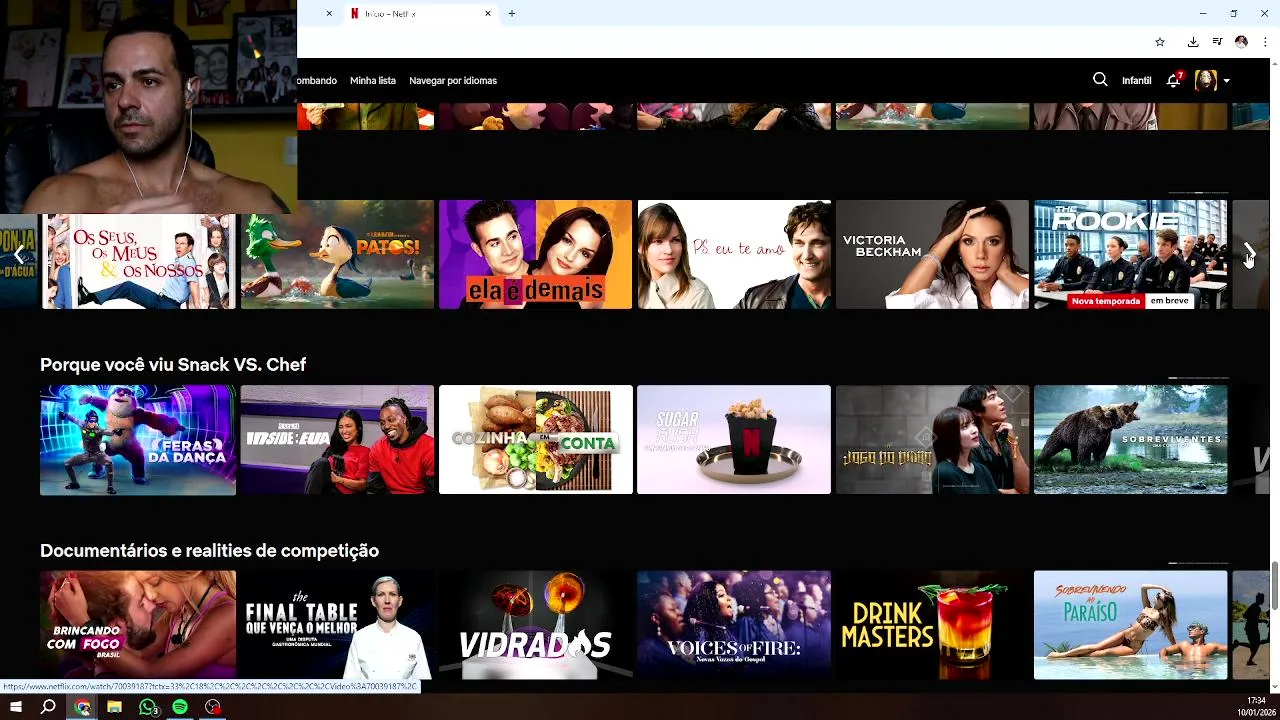Open Ela é Demais thumbnail
Viewport: 1280px width, 720px height.
click(535, 254)
